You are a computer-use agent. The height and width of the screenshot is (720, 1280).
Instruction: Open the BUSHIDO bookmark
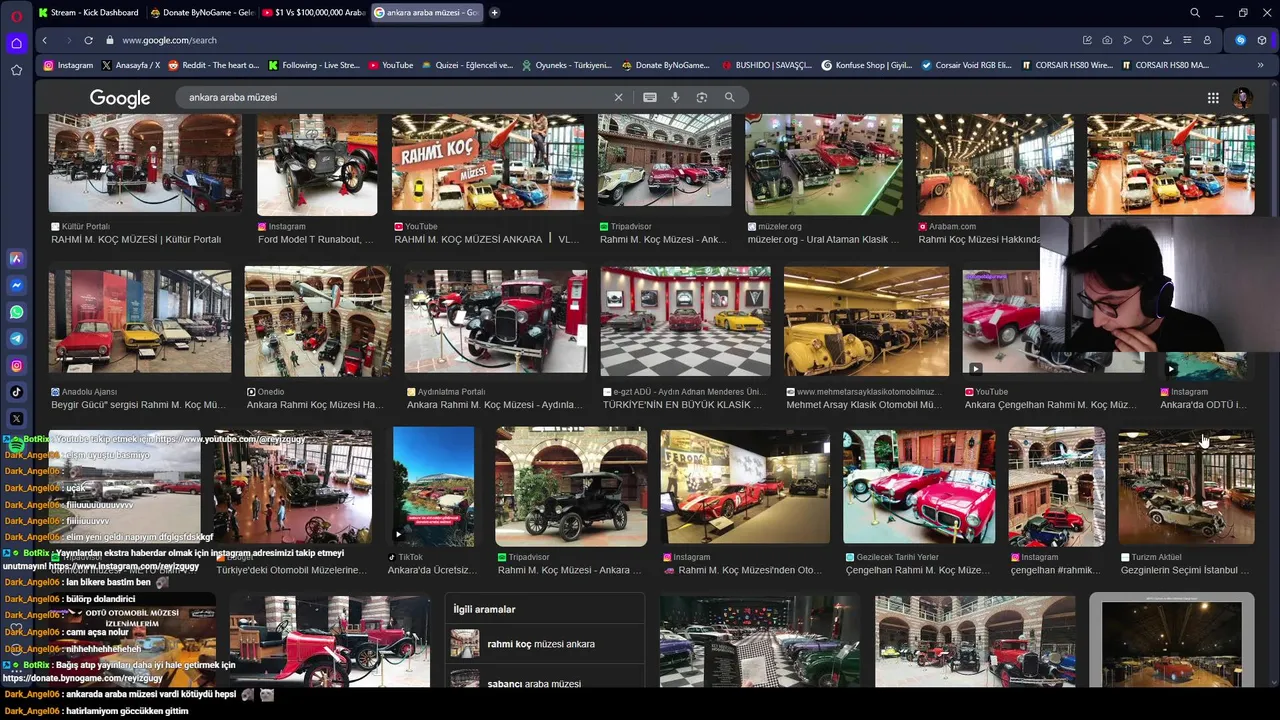[x=765, y=65]
